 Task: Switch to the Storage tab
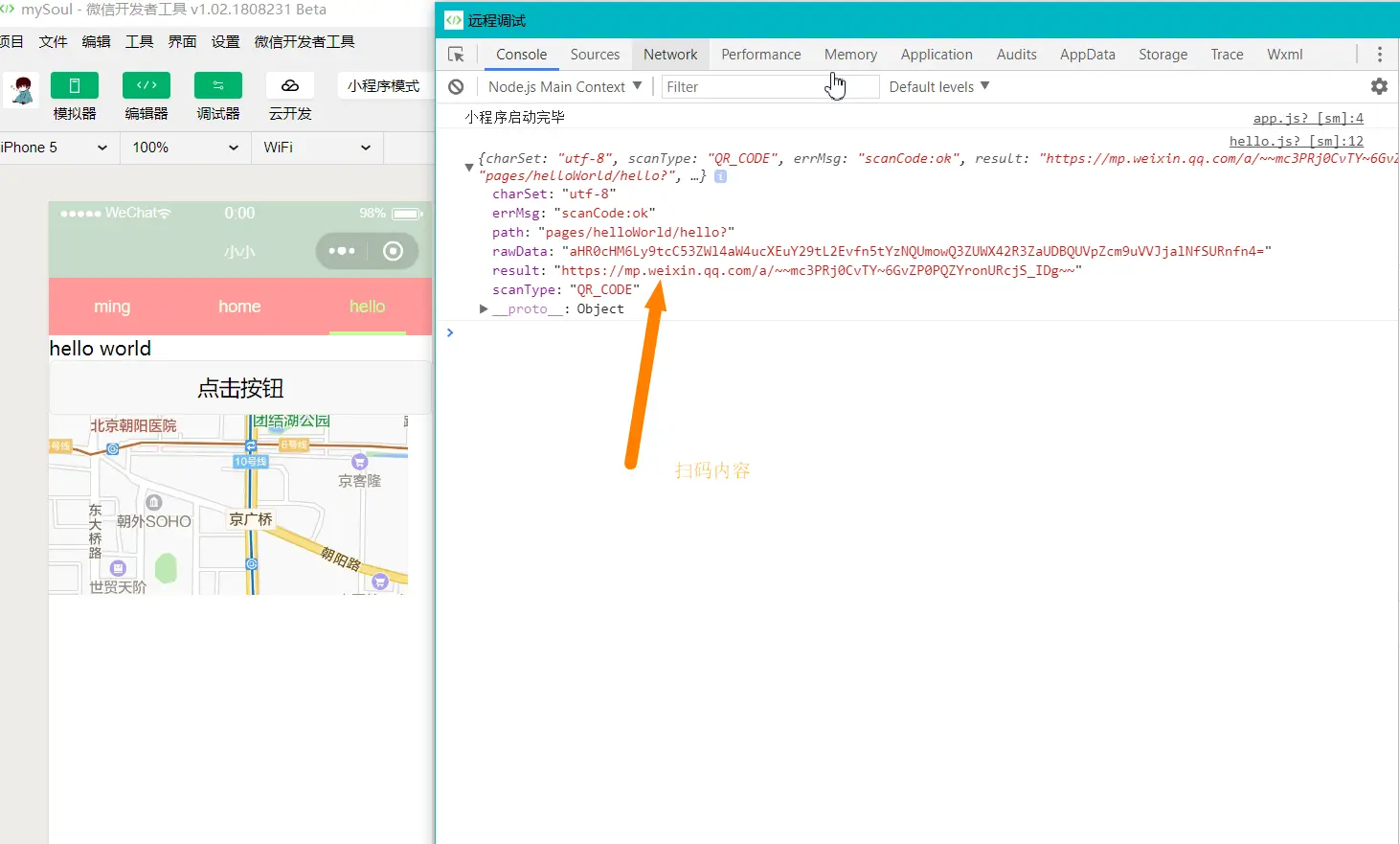[1163, 55]
